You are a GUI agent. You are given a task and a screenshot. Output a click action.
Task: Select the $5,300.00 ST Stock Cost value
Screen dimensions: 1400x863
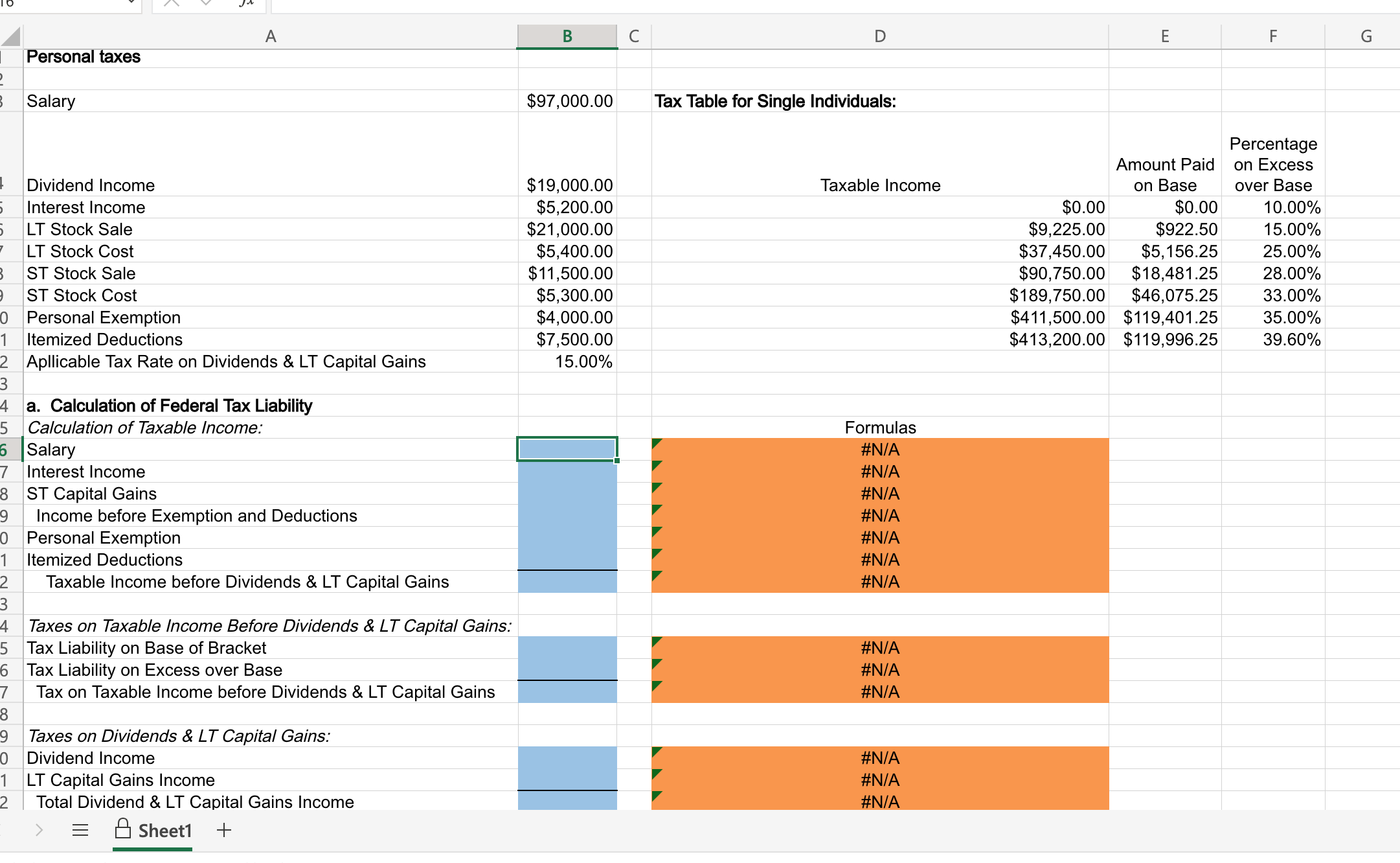(x=567, y=295)
